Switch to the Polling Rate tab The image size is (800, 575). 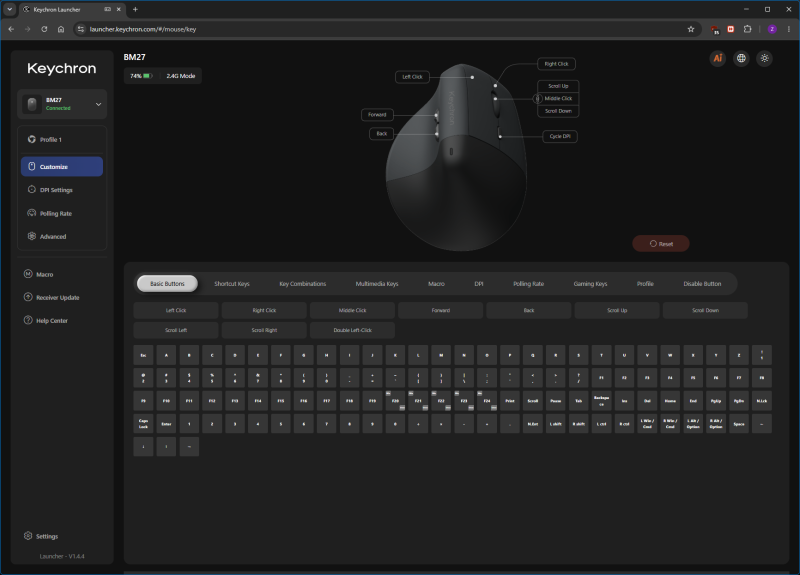[529, 284]
